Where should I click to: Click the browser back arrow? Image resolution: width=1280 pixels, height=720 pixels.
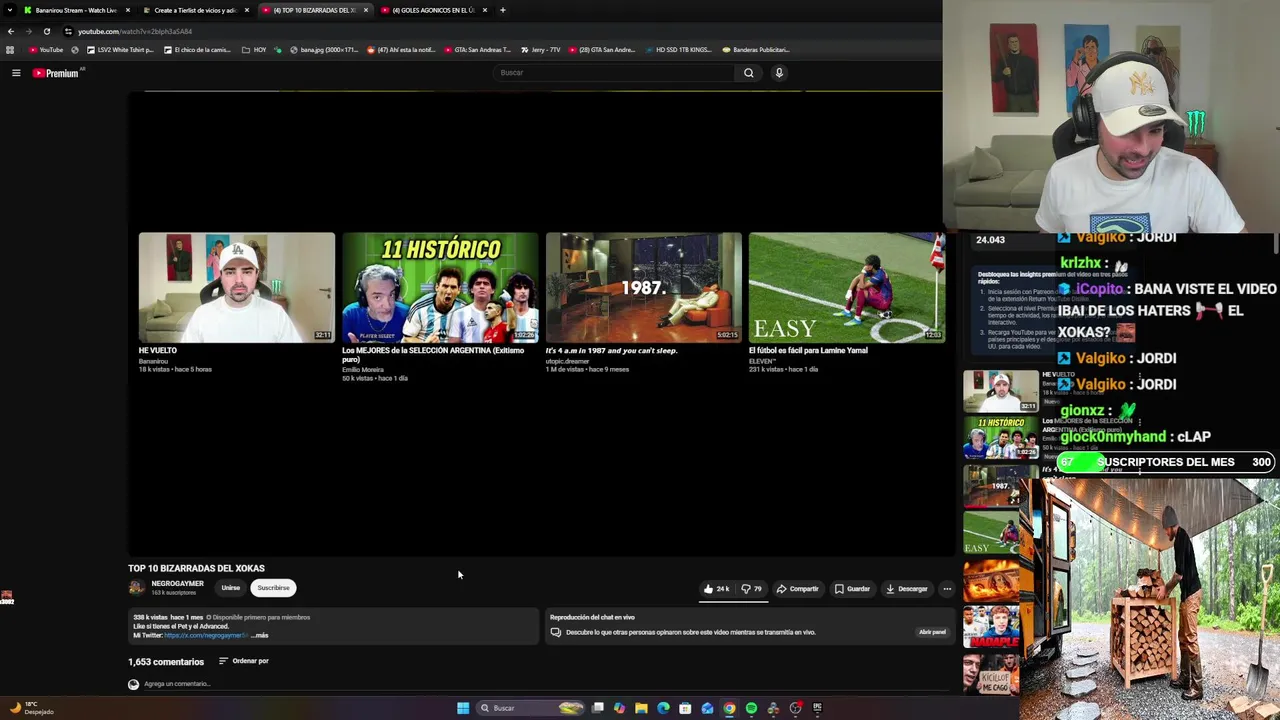point(11,31)
